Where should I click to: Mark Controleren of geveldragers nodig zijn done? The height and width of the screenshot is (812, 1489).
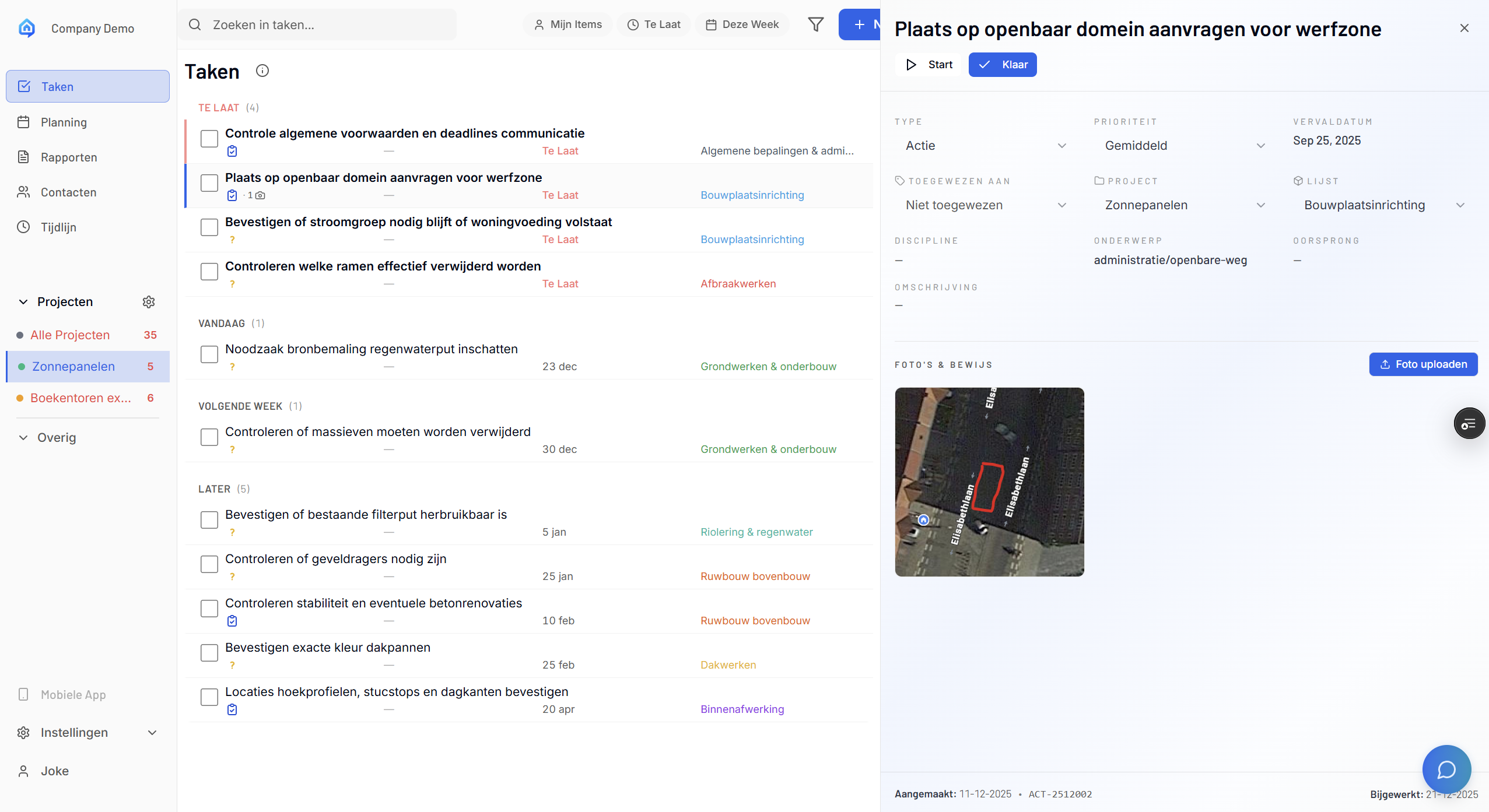click(x=209, y=564)
